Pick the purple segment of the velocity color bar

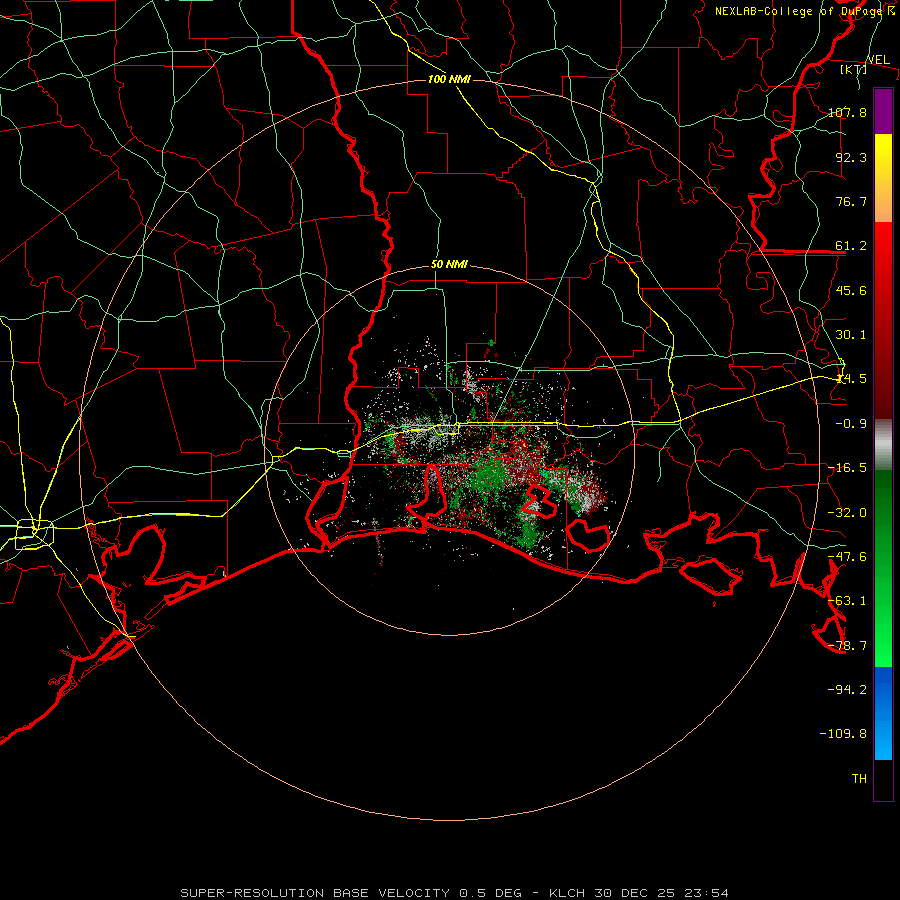coord(883,111)
